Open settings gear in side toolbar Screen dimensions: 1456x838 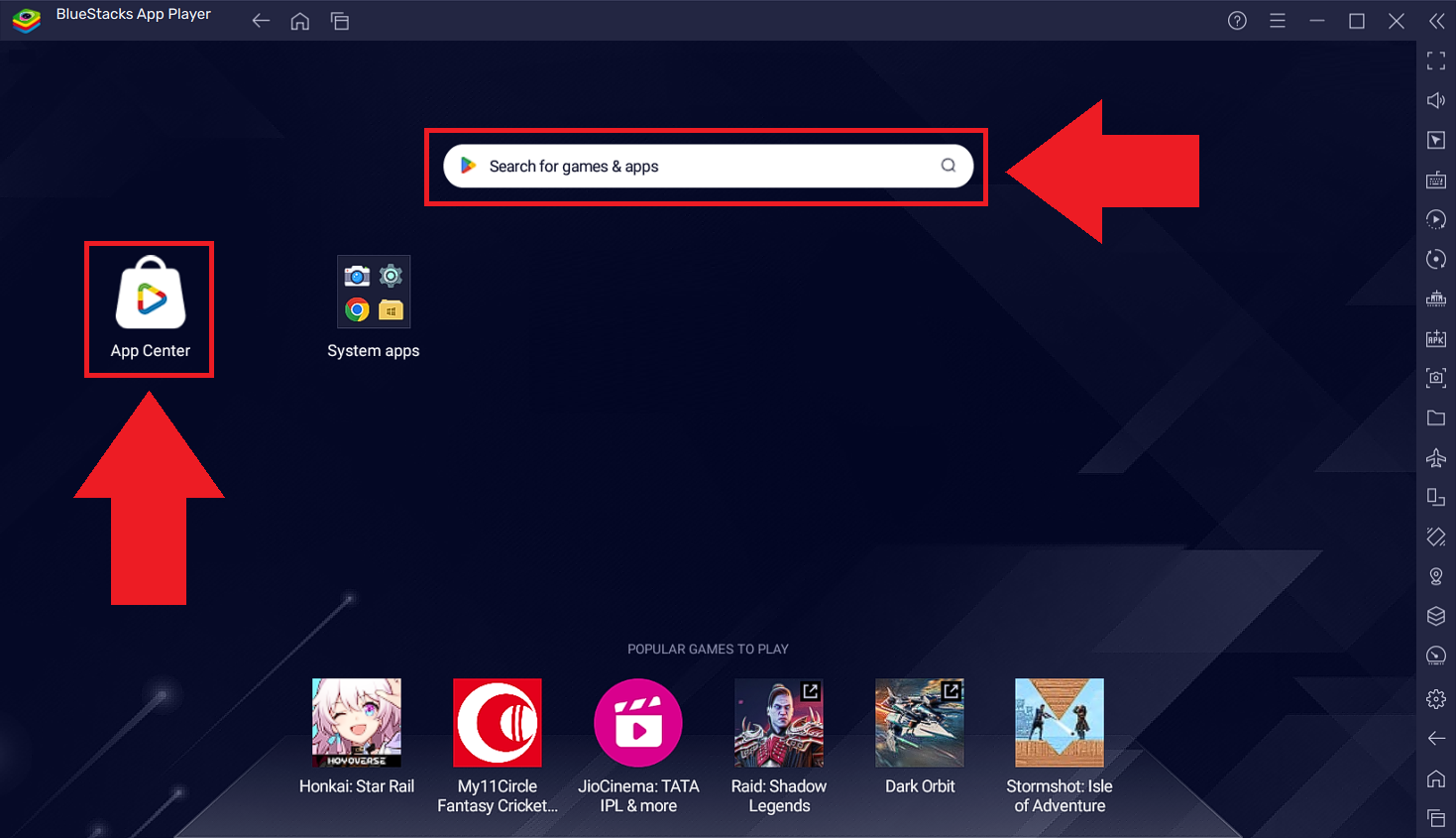(1435, 699)
